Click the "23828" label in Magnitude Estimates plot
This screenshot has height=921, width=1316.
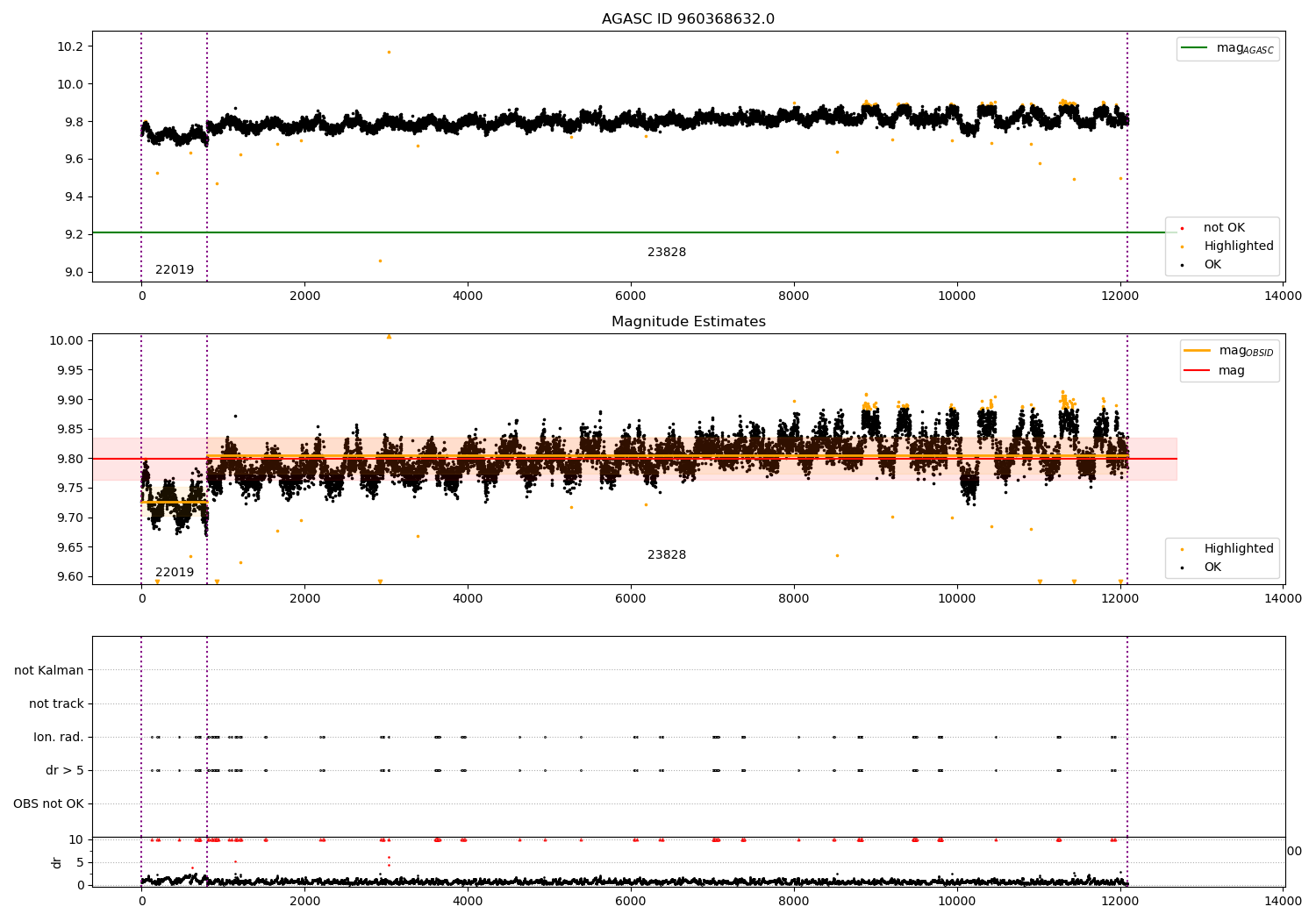pos(667,555)
